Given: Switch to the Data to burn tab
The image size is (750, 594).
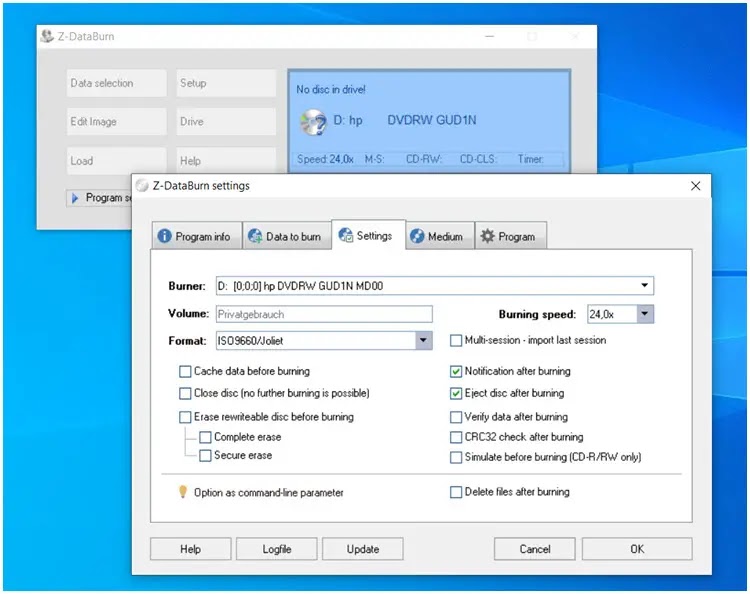Looking at the screenshot, I should click(x=287, y=236).
